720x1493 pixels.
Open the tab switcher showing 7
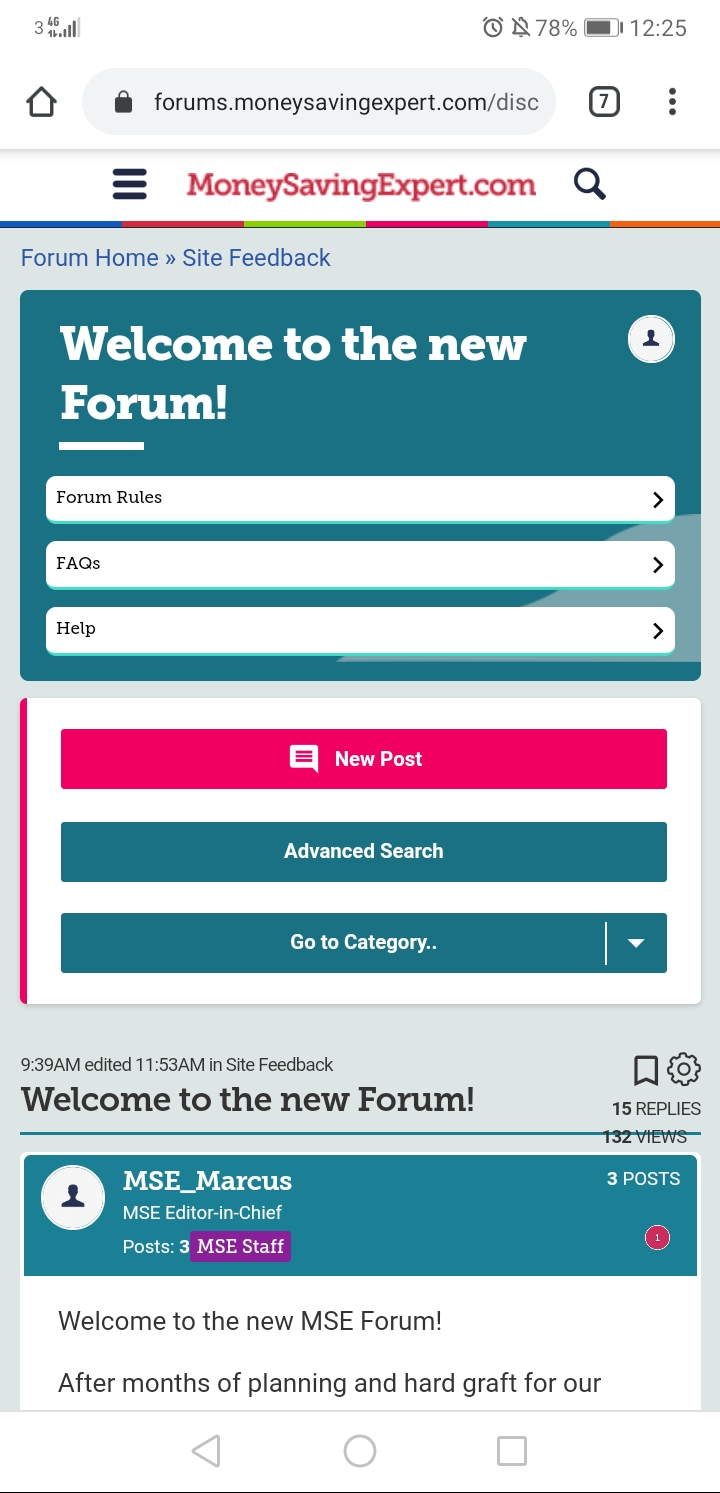pyautogui.click(x=604, y=102)
